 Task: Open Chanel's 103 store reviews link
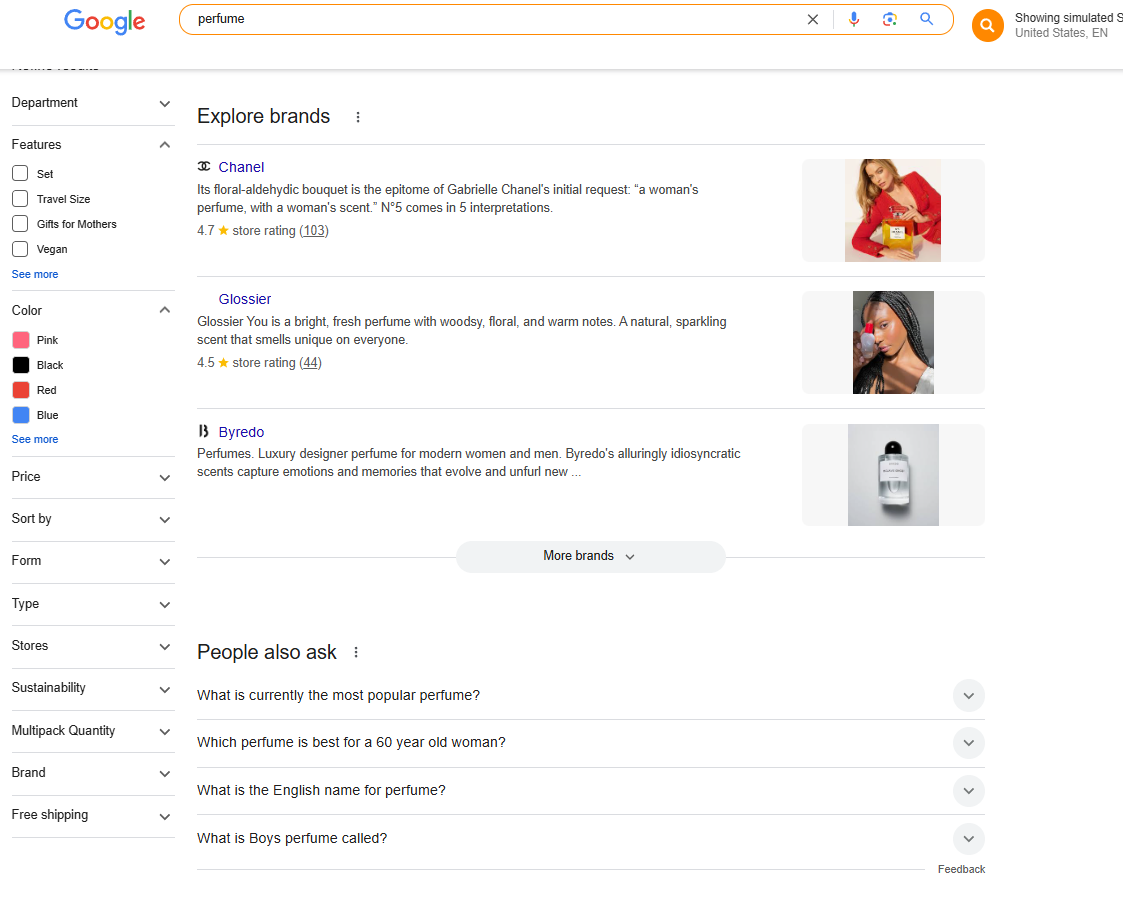[314, 231]
